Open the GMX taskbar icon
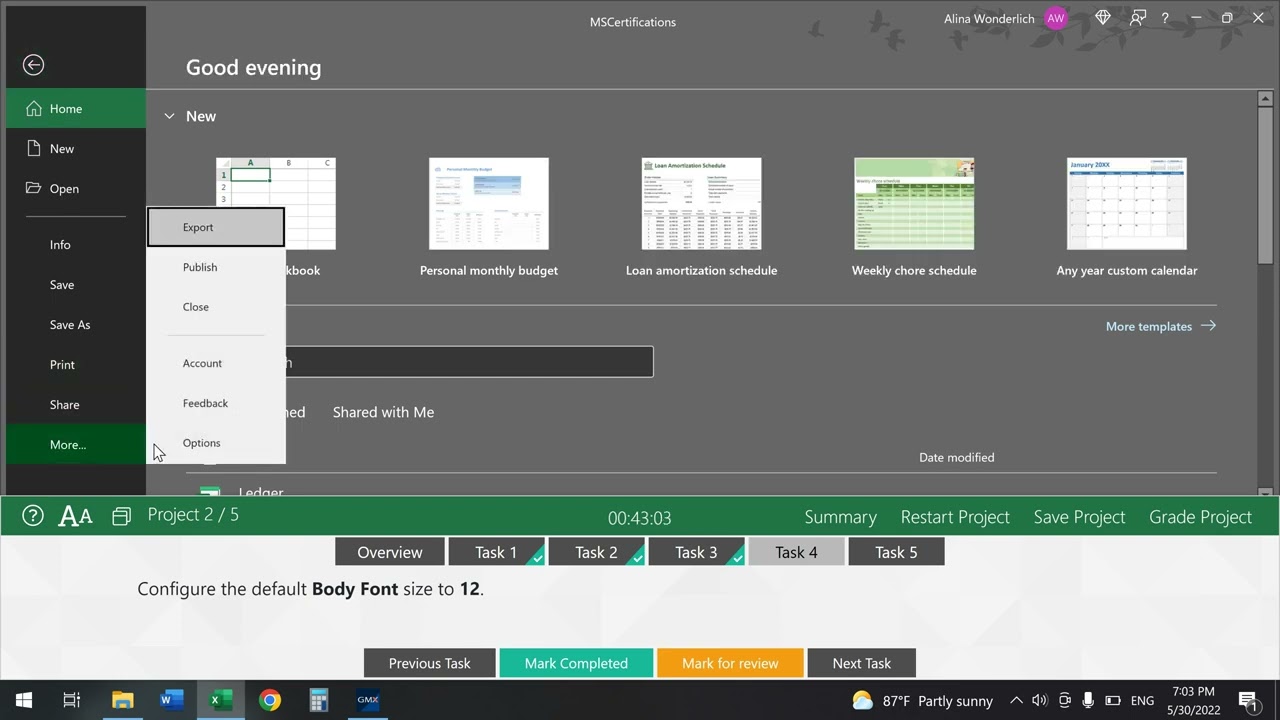This screenshot has width=1280, height=720. [x=367, y=700]
